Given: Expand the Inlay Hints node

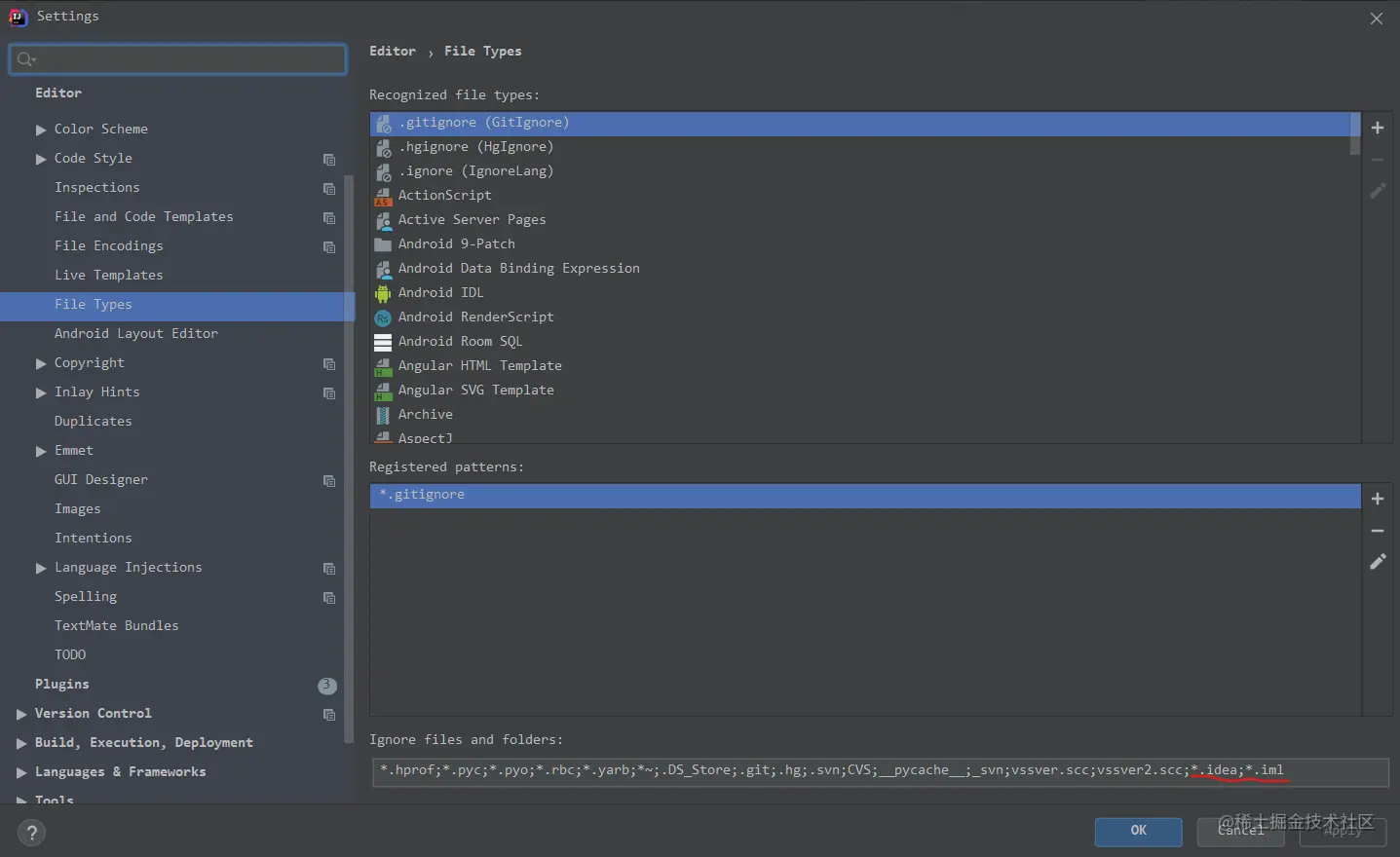Looking at the screenshot, I should click(x=41, y=392).
